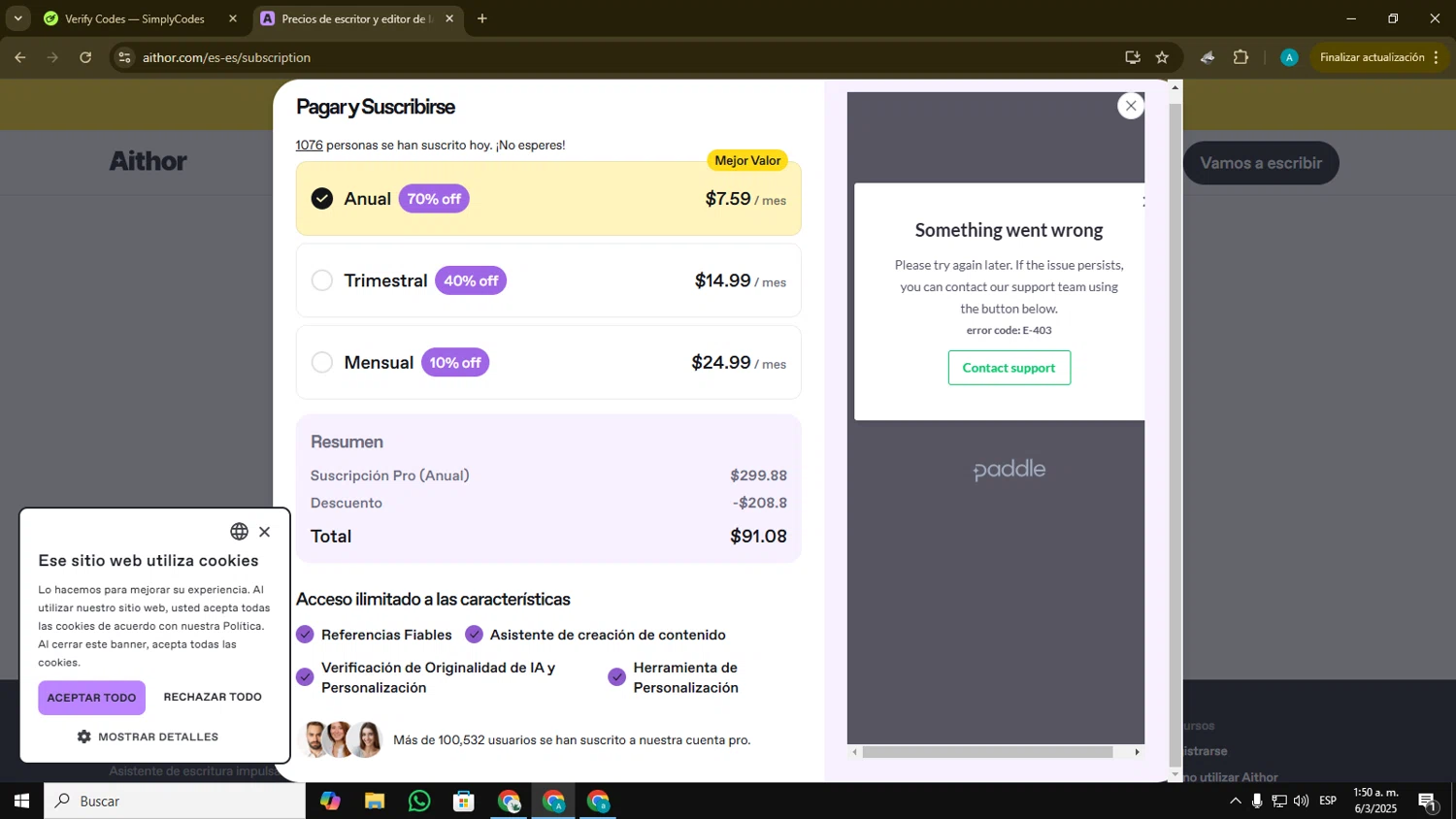
Task: Open File Explorer from taskbar
Action: pos(375,802)
